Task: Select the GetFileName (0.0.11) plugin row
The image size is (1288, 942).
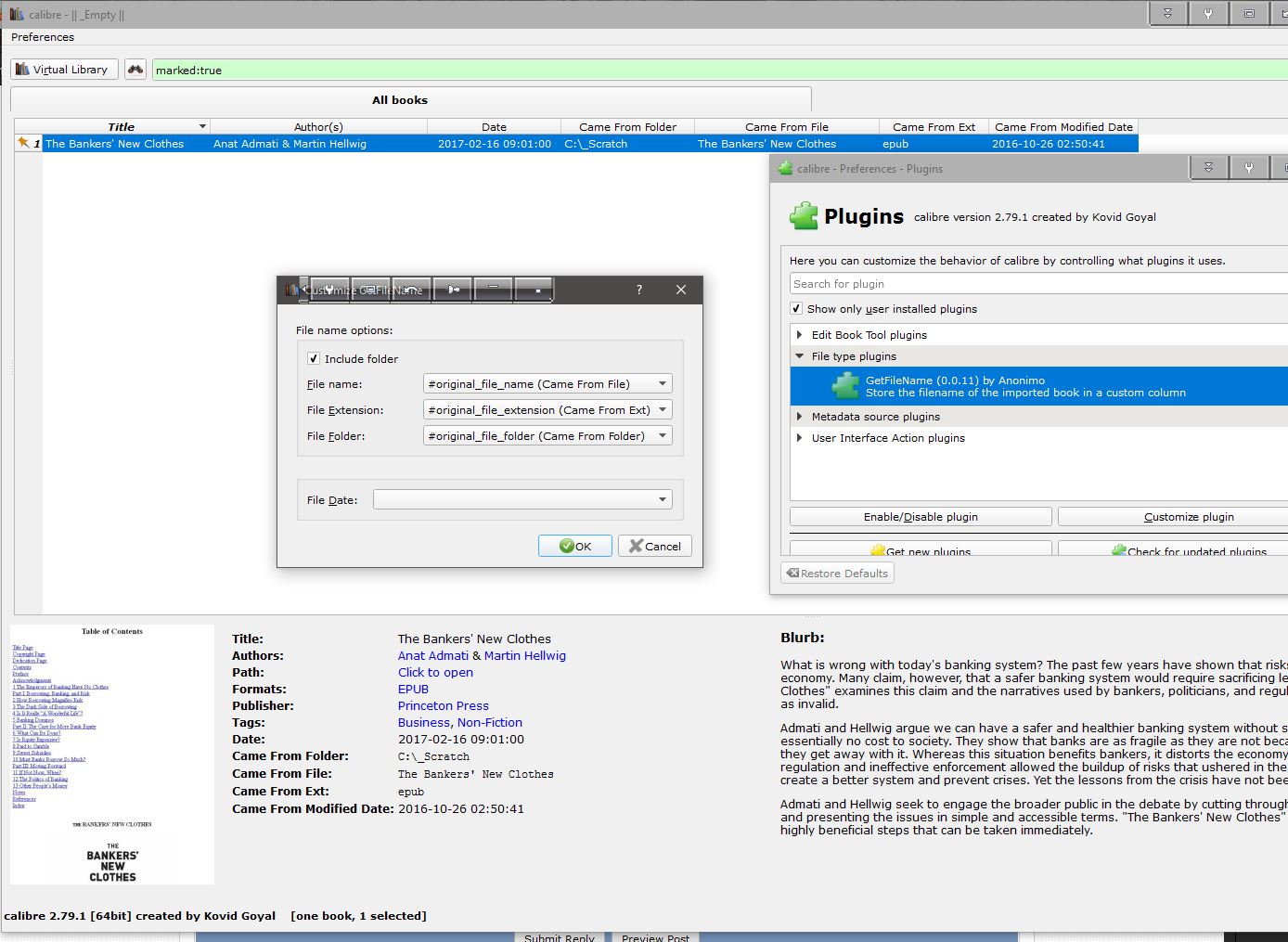Action: [x=1039, y=386]
